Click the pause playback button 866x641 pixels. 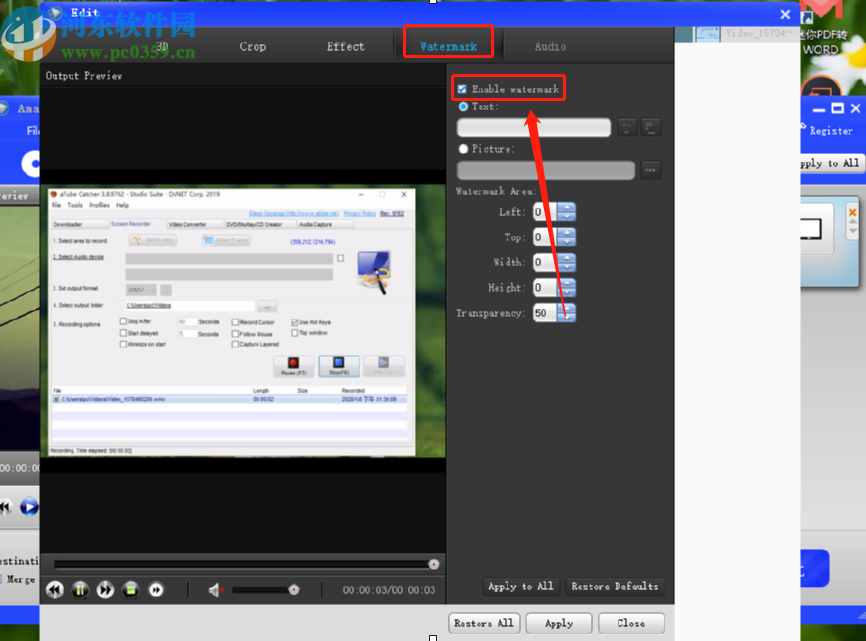pos(80,590)
